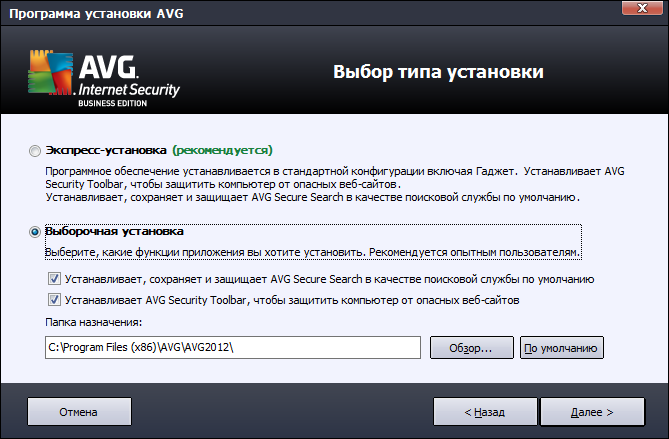Close the AVG installer window
The width and height of the screenshot is (669, 439).
[642, 8]
